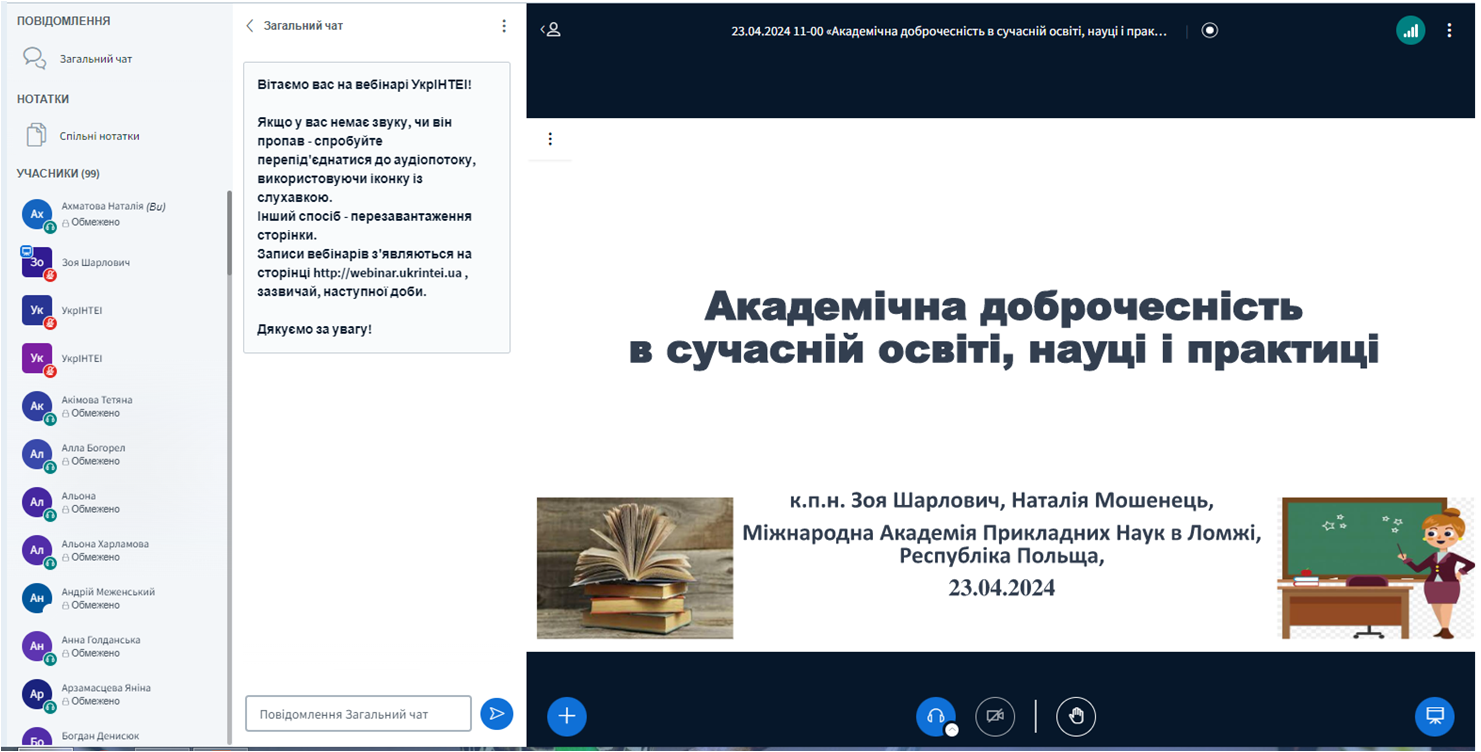The width and height of the screenshot is (1481, 752).
Task: Click Вітаємо вас на вебінарі УкрІНТЕІ! text
Action: 364,84
